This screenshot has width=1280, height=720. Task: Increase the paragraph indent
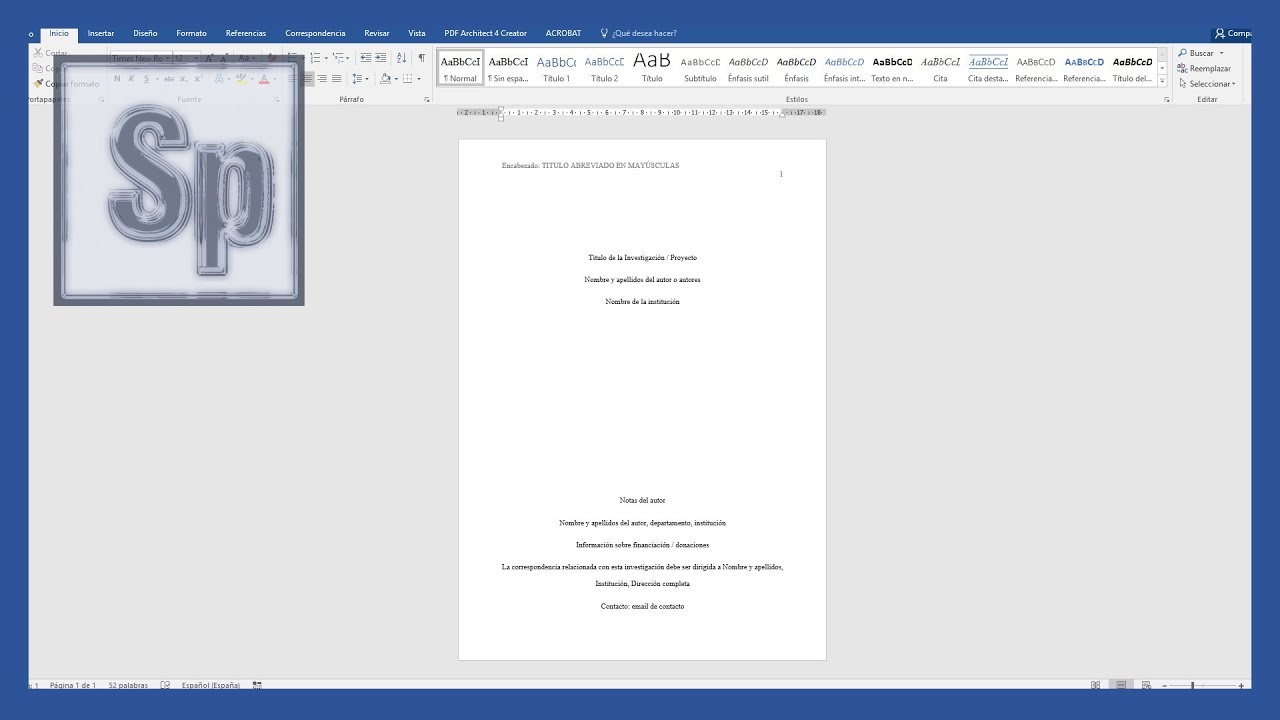[x=380, y=58]
